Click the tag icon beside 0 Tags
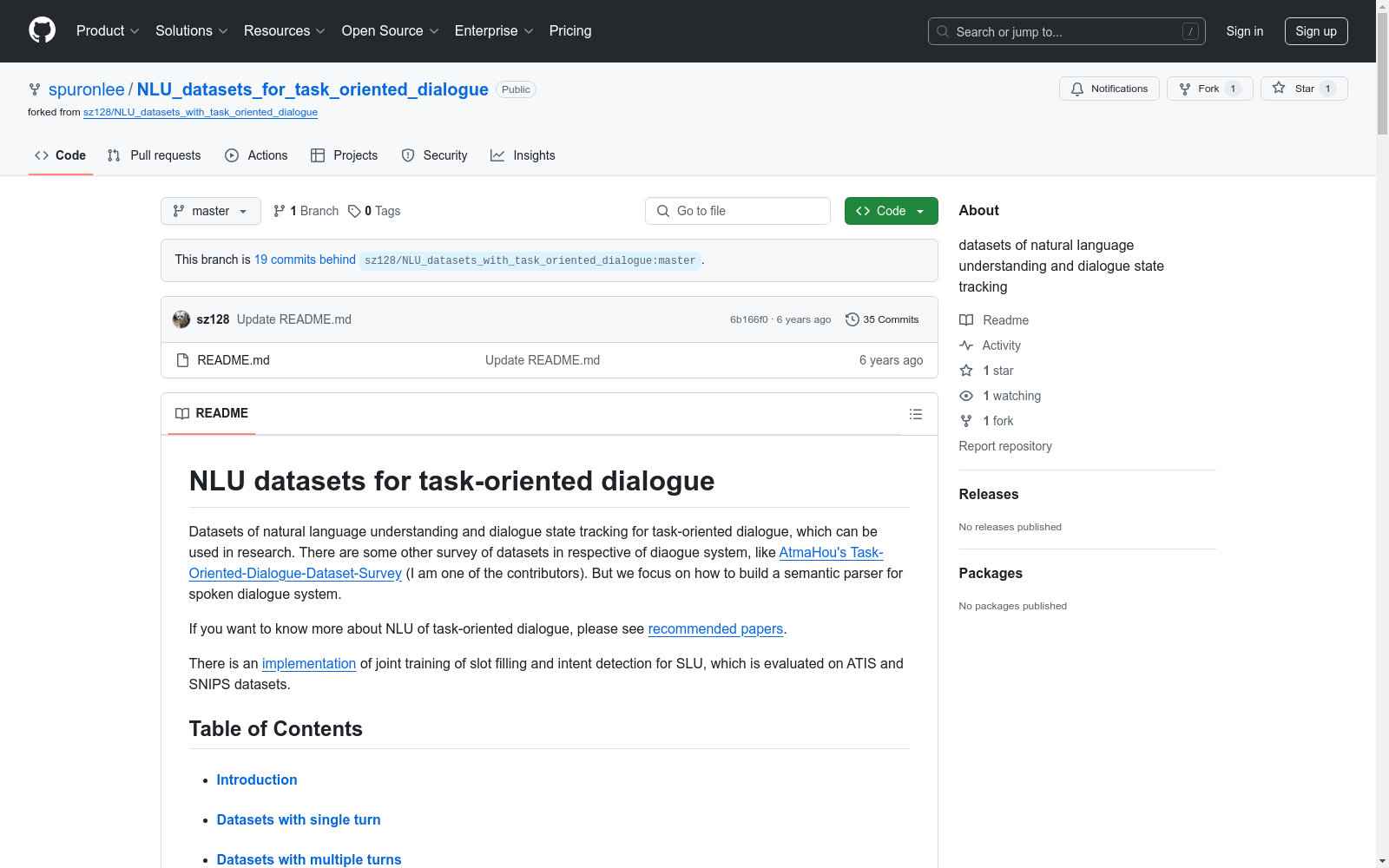 coord(354,211)
